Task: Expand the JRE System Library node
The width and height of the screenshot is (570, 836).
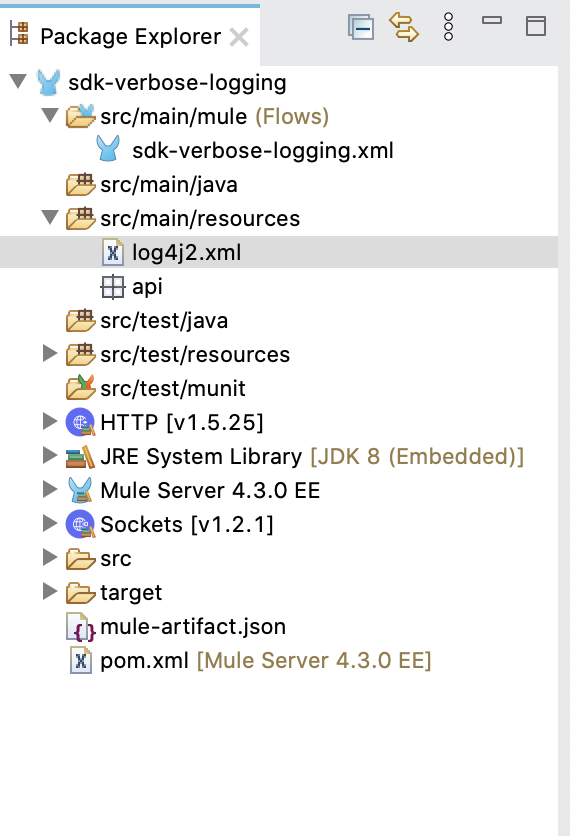Action: point(50,455)
